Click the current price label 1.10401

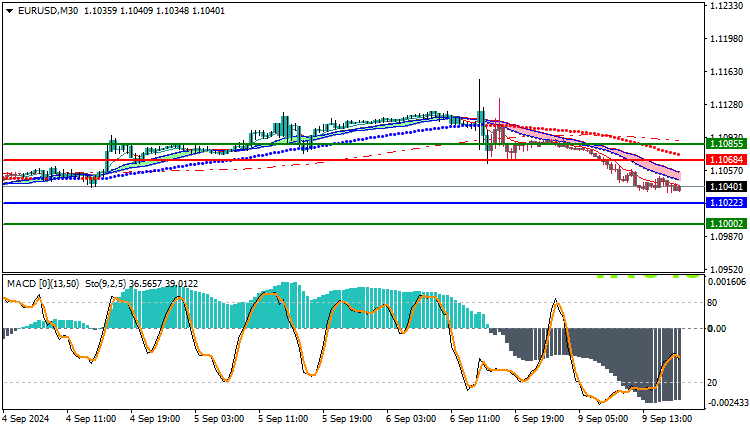(726, 187)
